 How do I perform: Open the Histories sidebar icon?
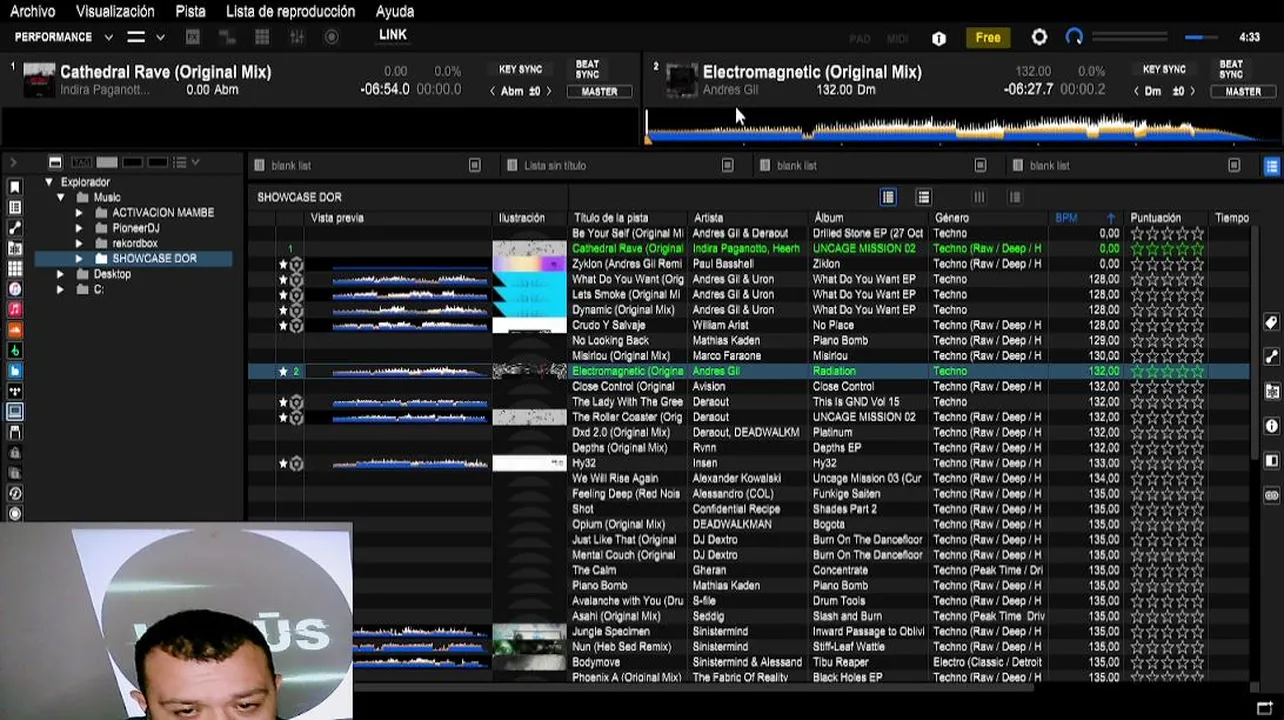(15, 493)
